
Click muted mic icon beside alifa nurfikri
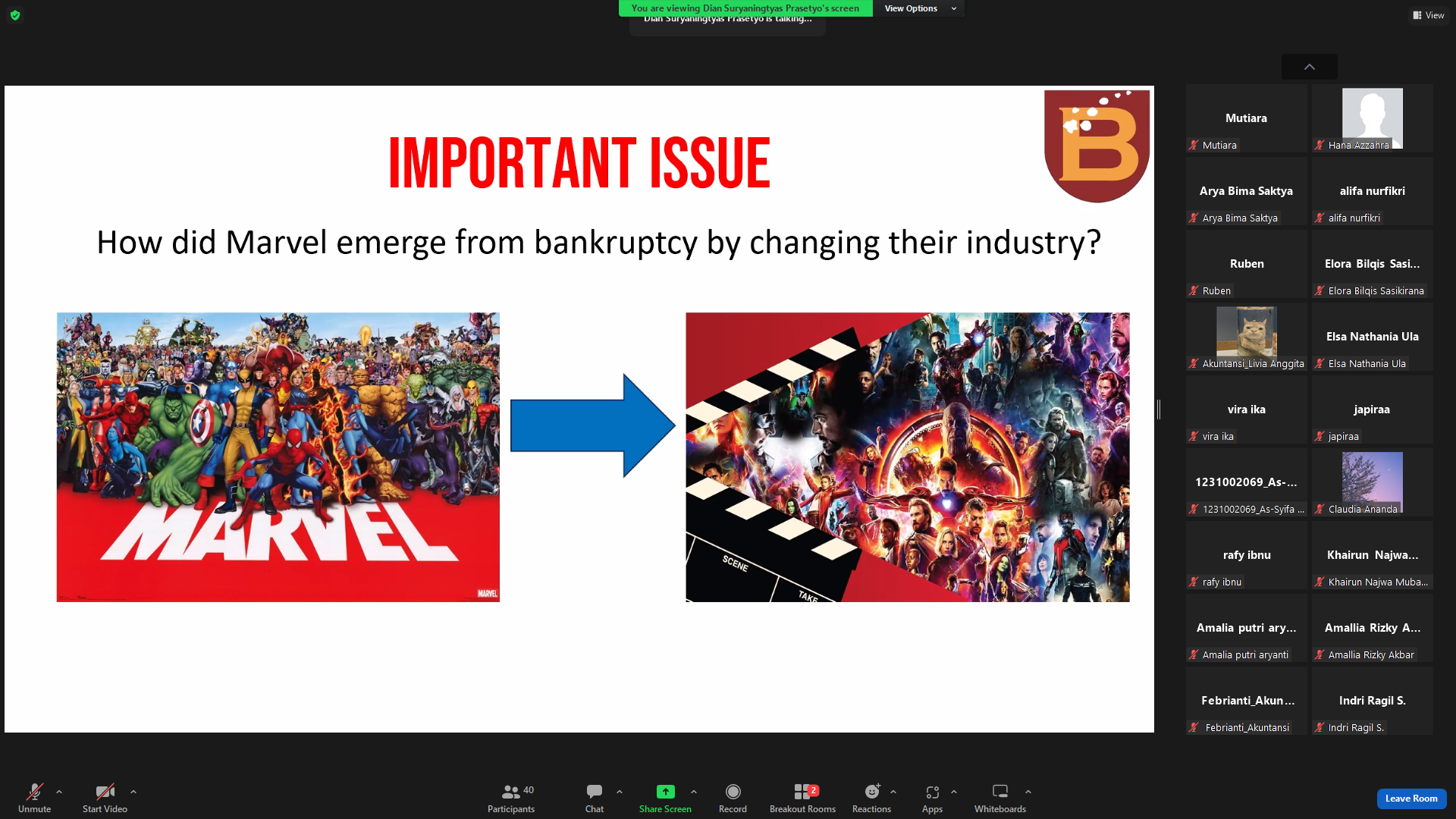tap(1319, 218)
